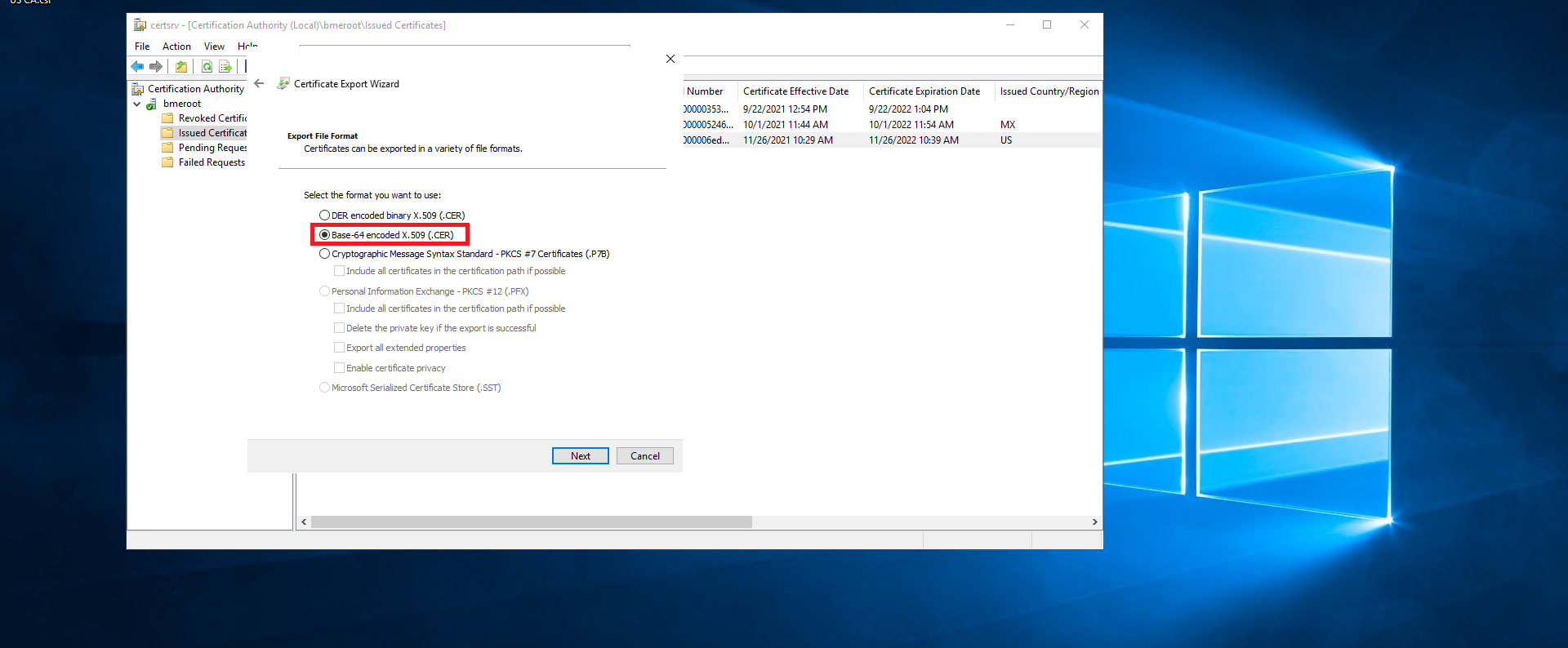Viewport: 1568px width, 648px height.
Task: Close the Certificate Export Wizard dialog
Action: (670, 59)
